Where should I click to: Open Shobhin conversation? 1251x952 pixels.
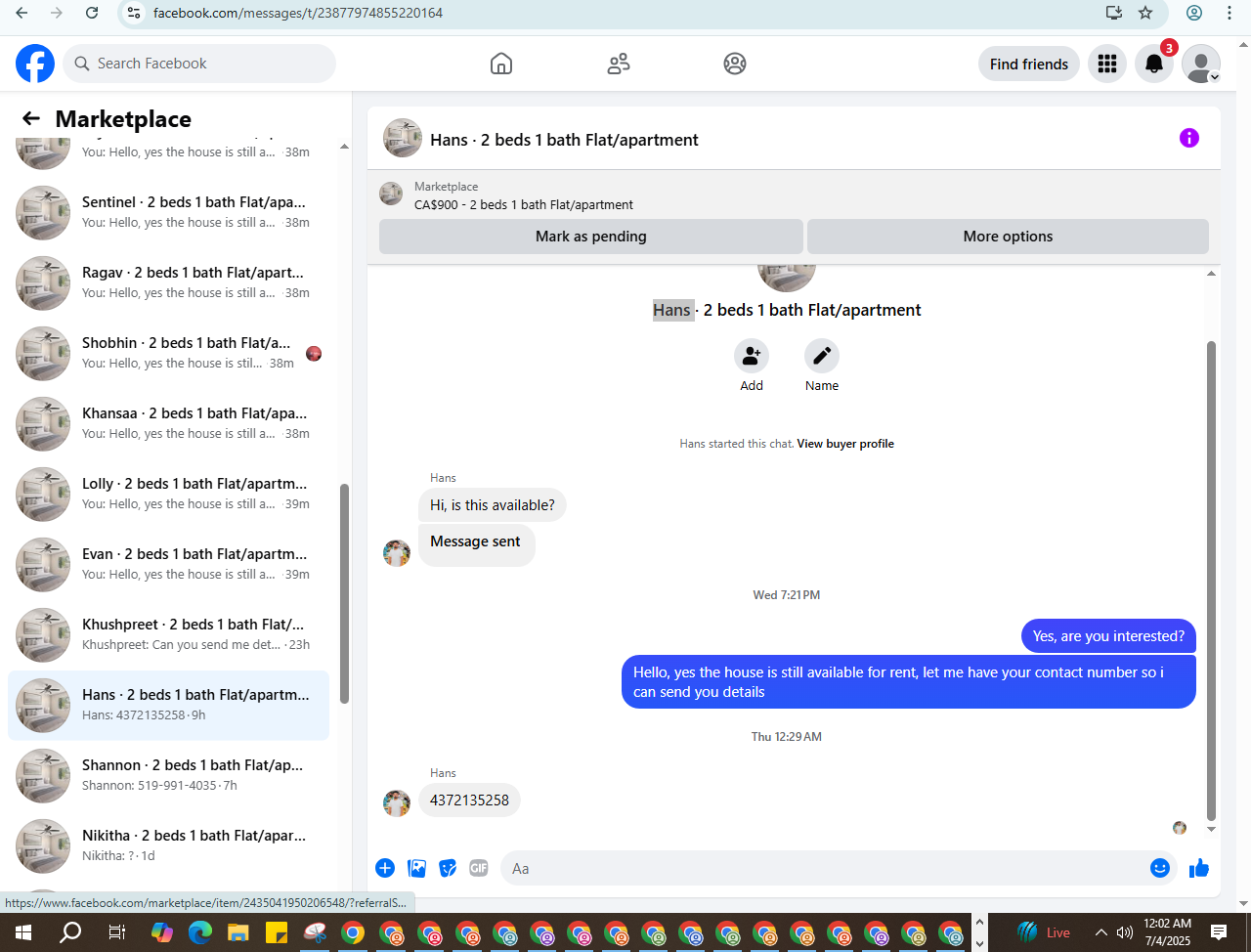coord(168,354)
